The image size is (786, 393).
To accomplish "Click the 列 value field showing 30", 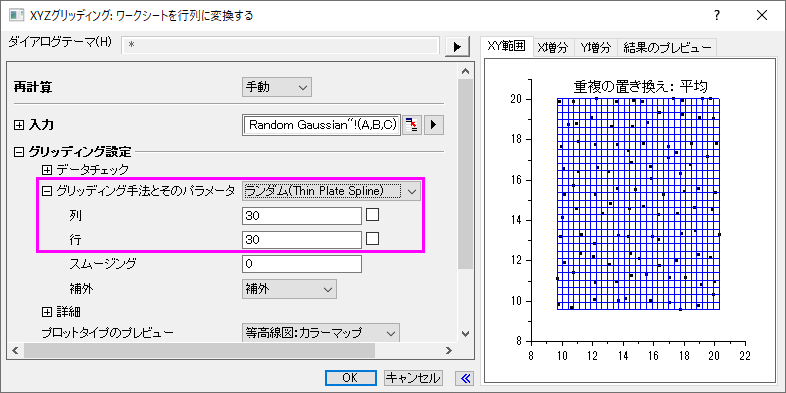I will click(x=301, y=216).
